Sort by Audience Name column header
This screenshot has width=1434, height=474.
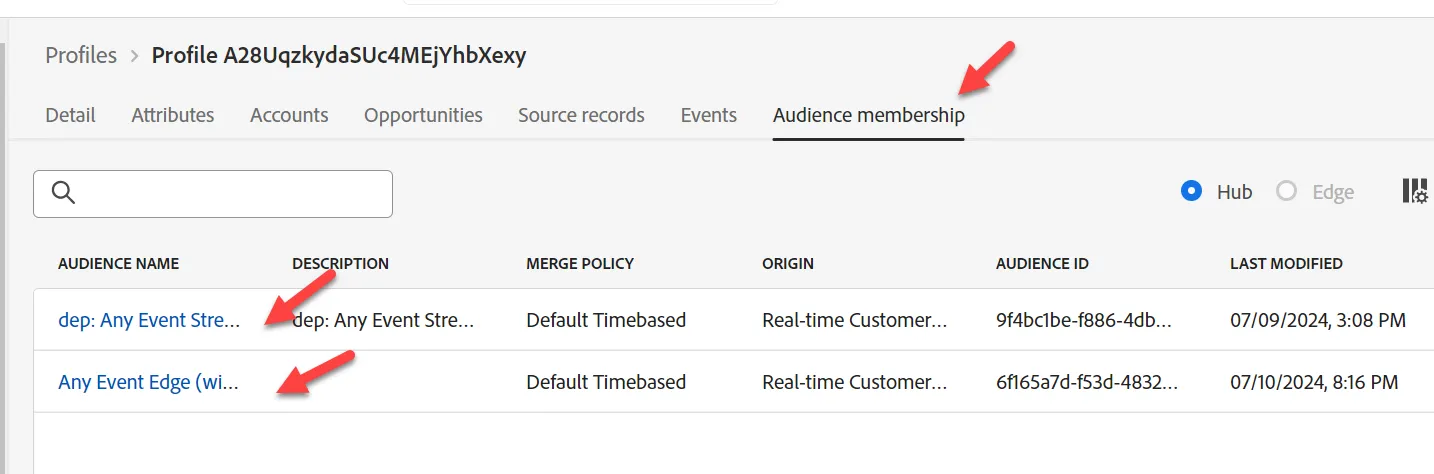coord(119,264)
